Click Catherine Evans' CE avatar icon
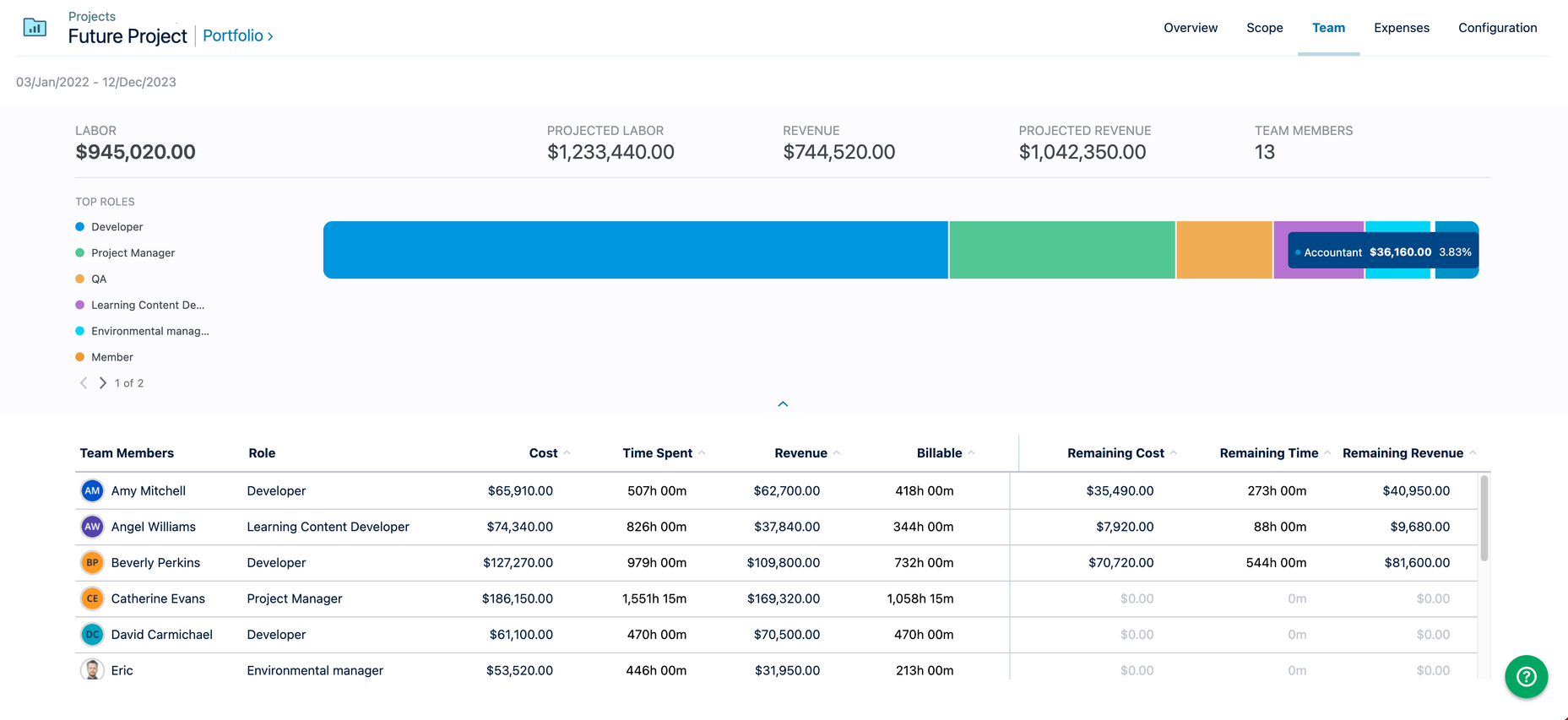 tap(92, 598)
